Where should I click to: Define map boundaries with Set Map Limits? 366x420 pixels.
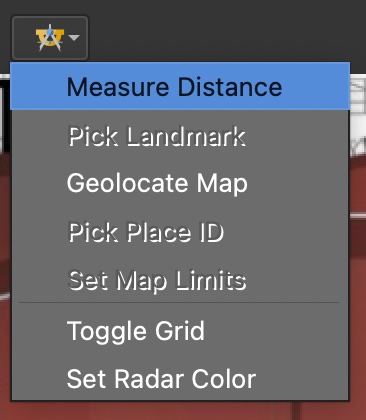click(180, 280)
